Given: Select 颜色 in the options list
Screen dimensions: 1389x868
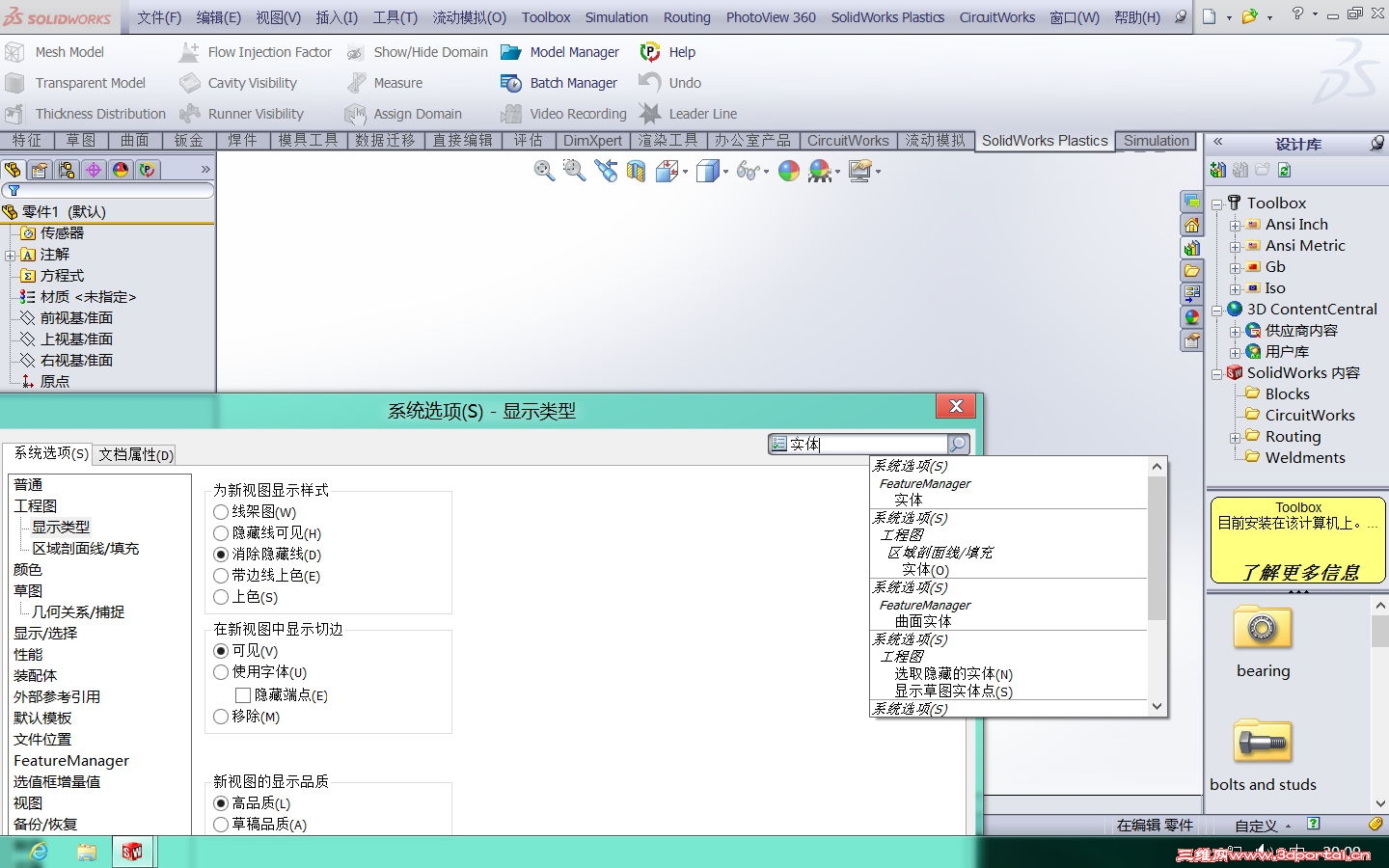Looking at the screenshot, I should [28, 570].
